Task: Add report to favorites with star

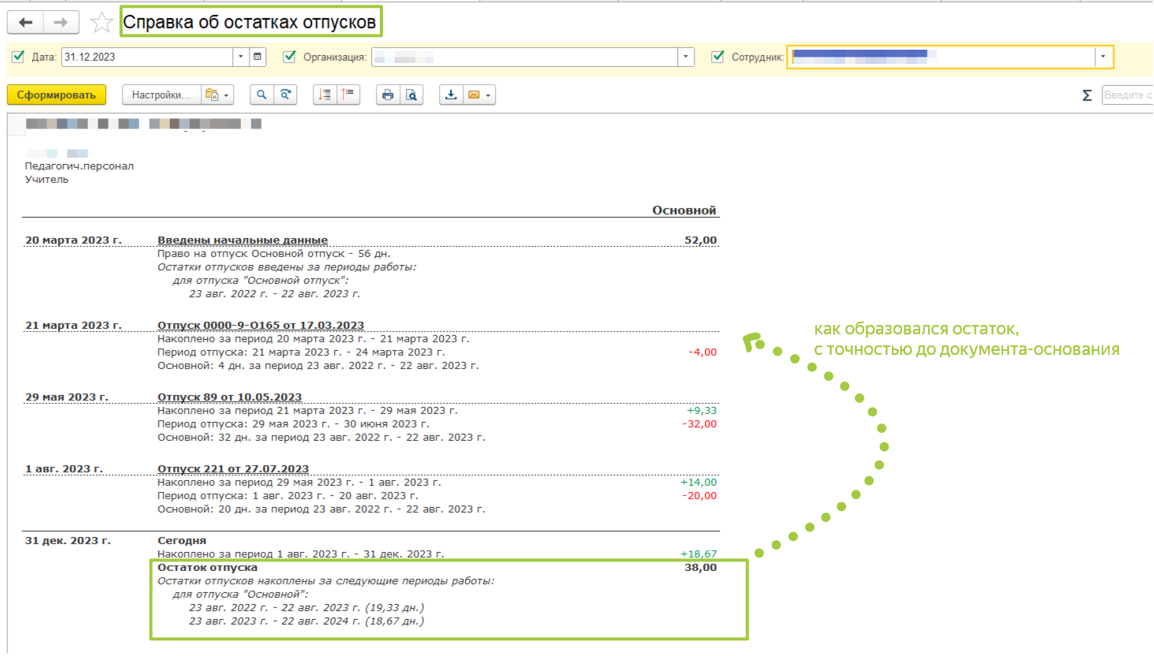Action: point(101,22)
